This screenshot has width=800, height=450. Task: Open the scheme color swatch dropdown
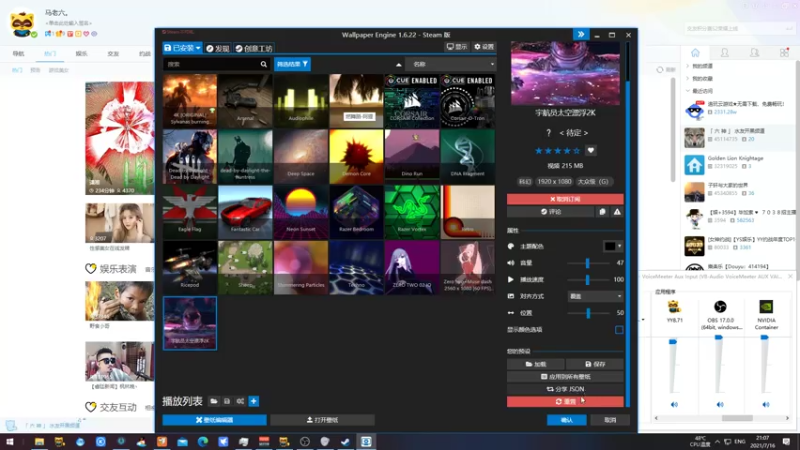click(613, 246)
